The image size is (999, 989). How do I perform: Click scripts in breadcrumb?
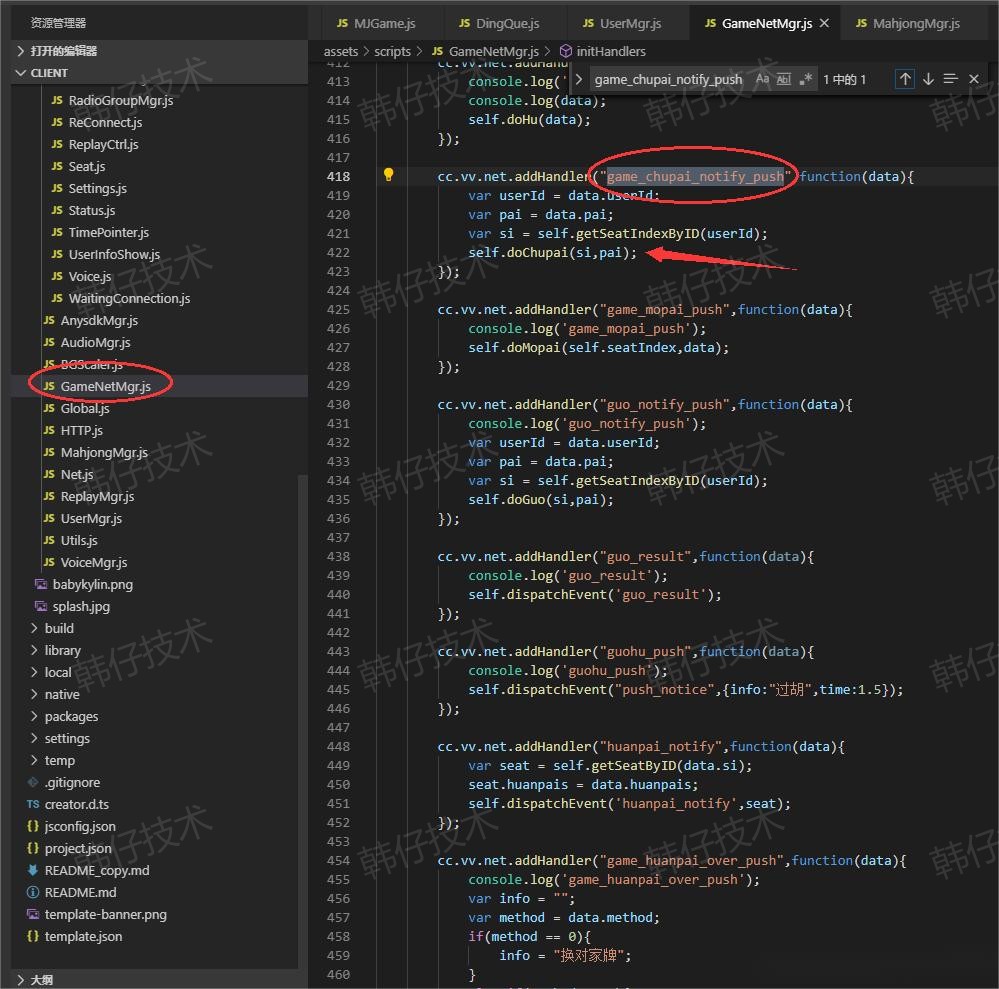392,52
